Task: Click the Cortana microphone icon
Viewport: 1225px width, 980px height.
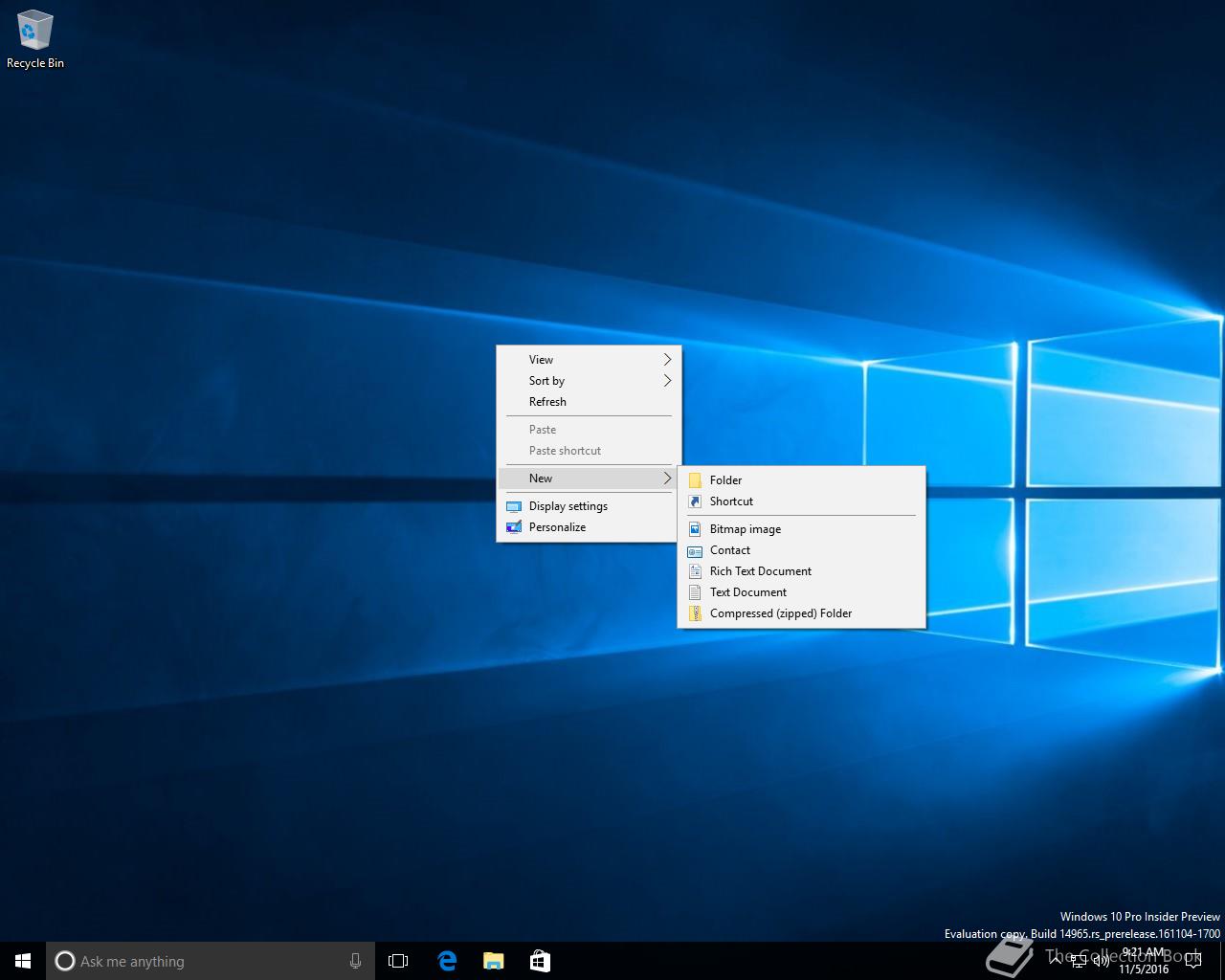Action: click(355, 961)
